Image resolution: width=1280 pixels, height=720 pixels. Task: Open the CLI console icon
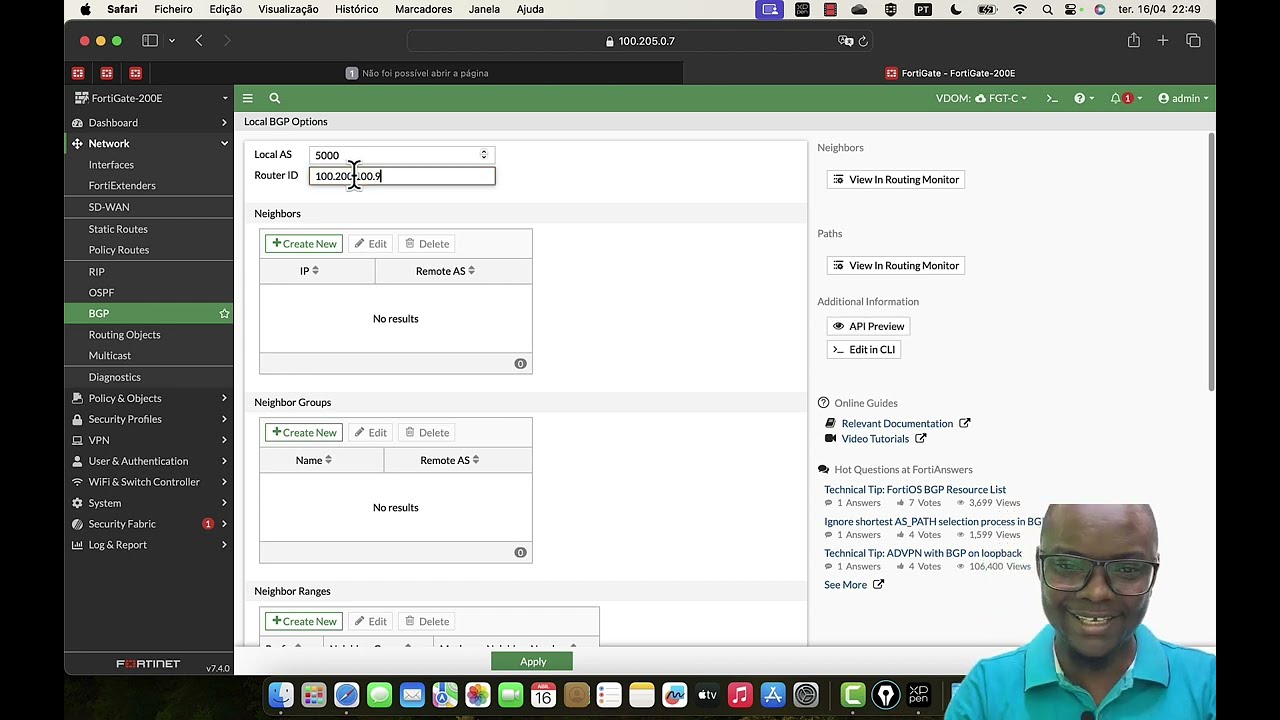pyautogui.click(x=1052, y=98)
